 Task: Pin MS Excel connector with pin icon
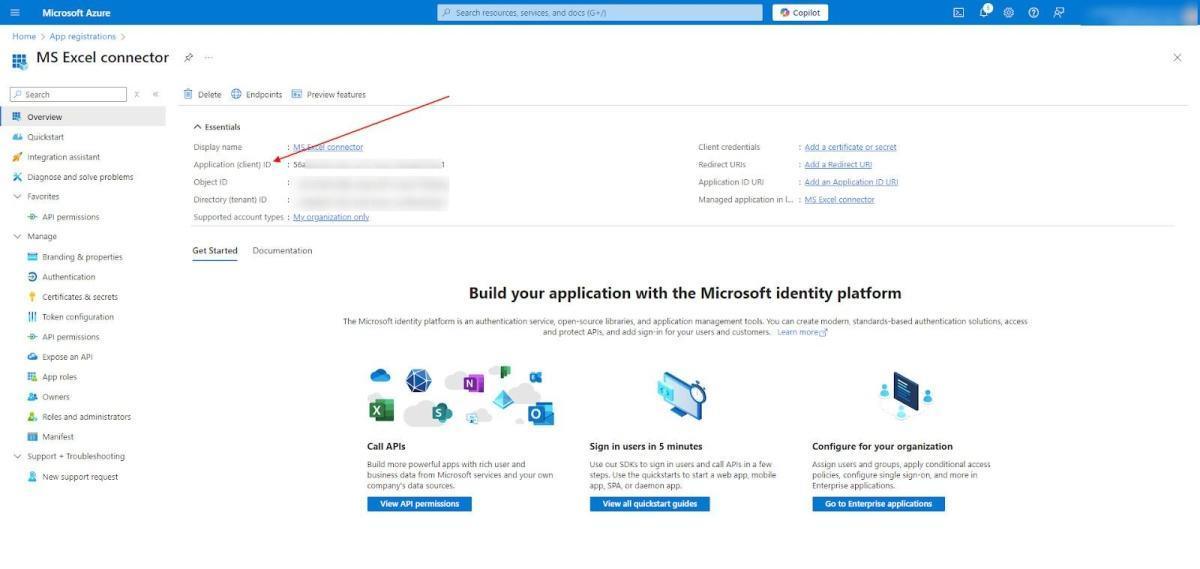click(188, 58)
